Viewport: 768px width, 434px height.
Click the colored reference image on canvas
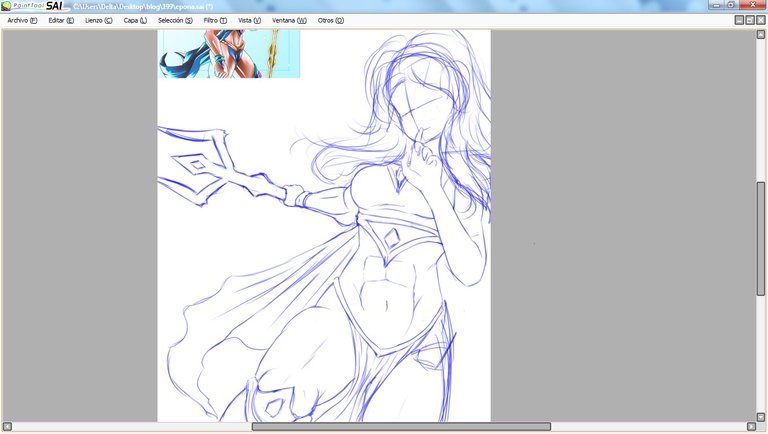click(x=229, y=54)
